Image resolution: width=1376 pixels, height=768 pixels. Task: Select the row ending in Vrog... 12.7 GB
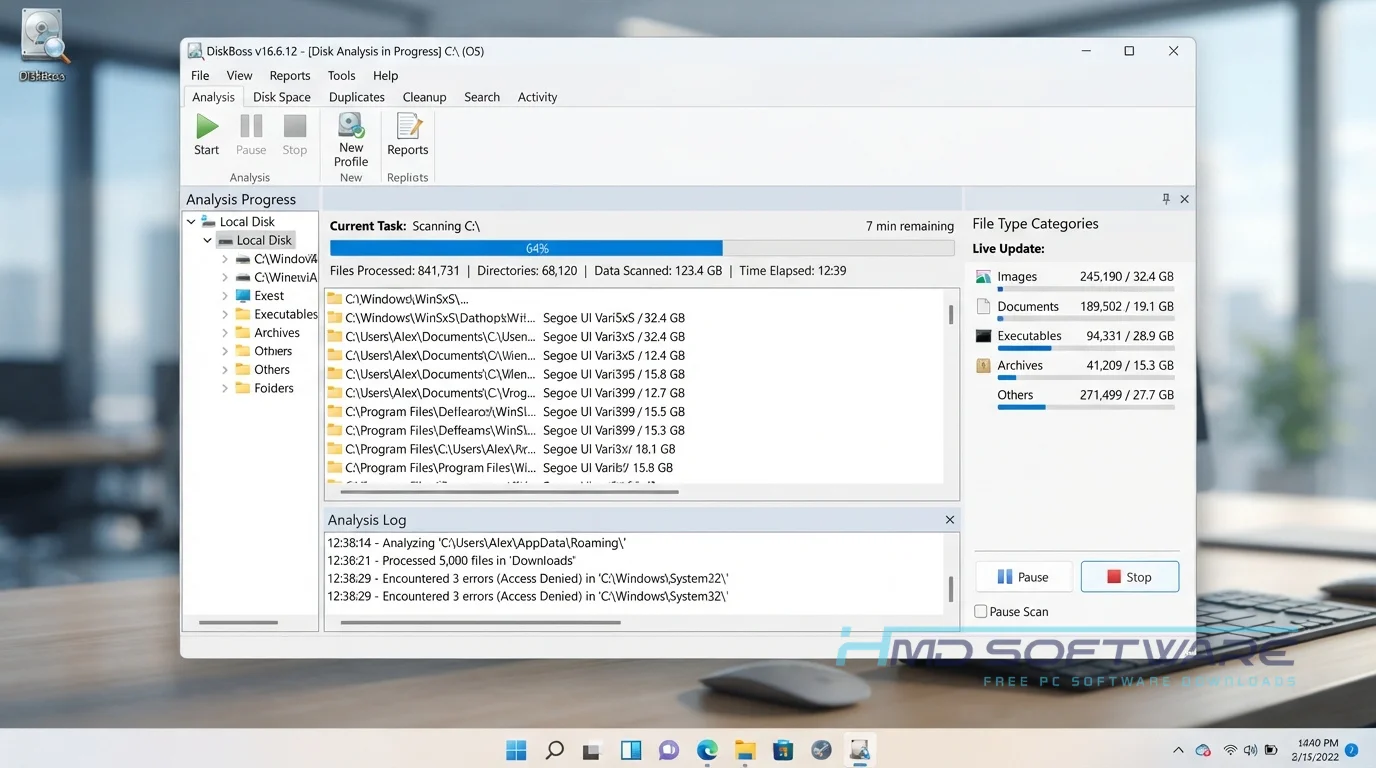click(x=506, y=393)
